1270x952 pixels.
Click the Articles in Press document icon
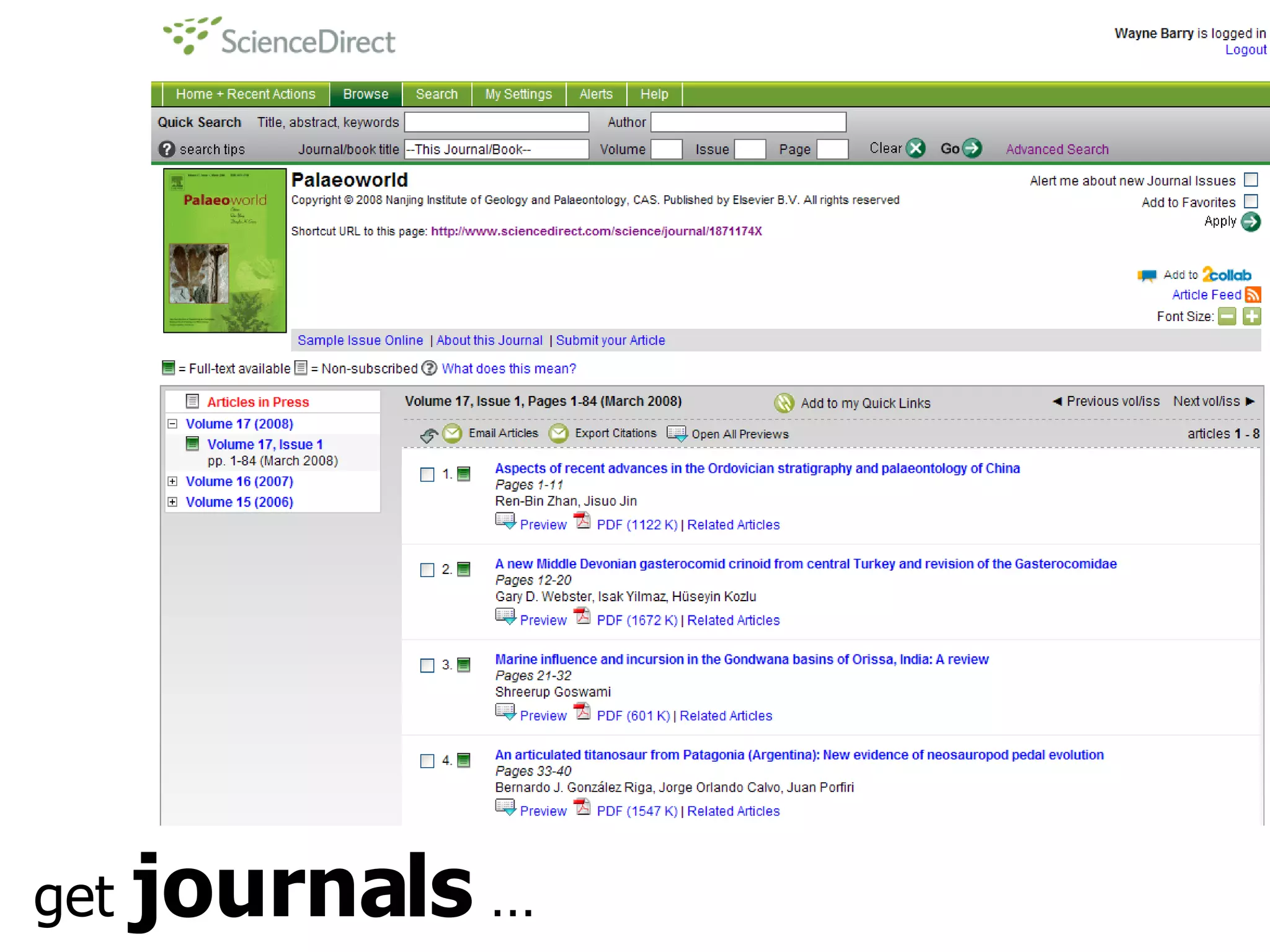192,402
